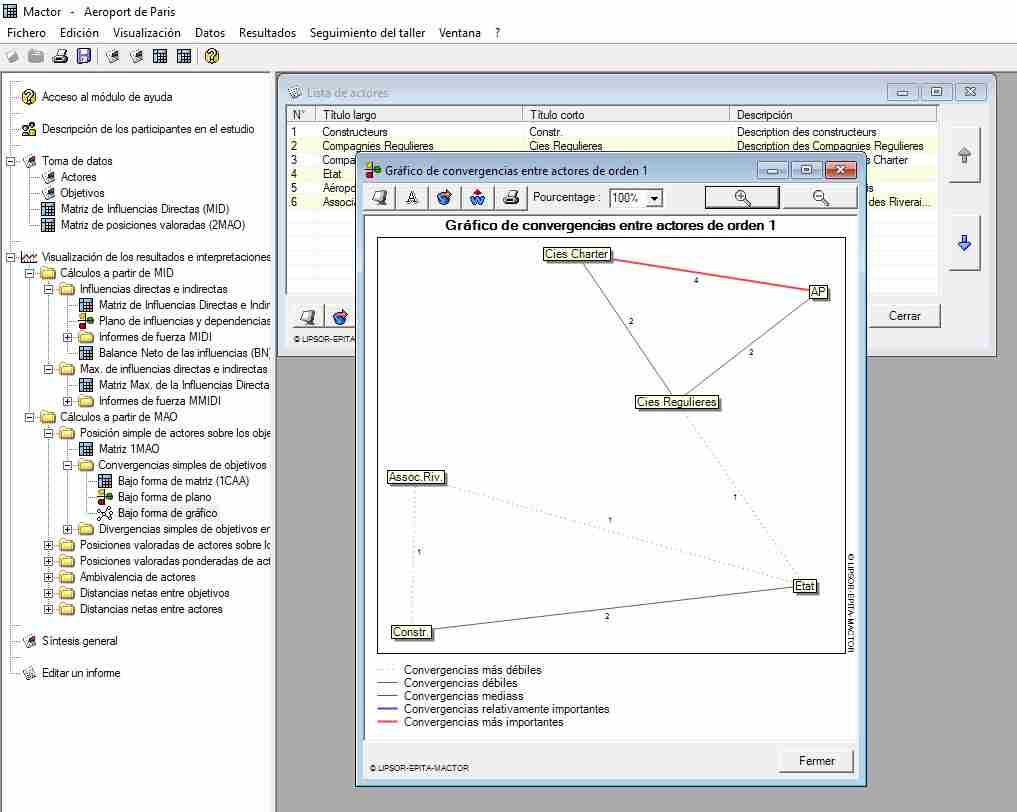Click the blue floppy disk save icon
The width and height of the screenshot is (1017, 812).
(x=84, y=56)
